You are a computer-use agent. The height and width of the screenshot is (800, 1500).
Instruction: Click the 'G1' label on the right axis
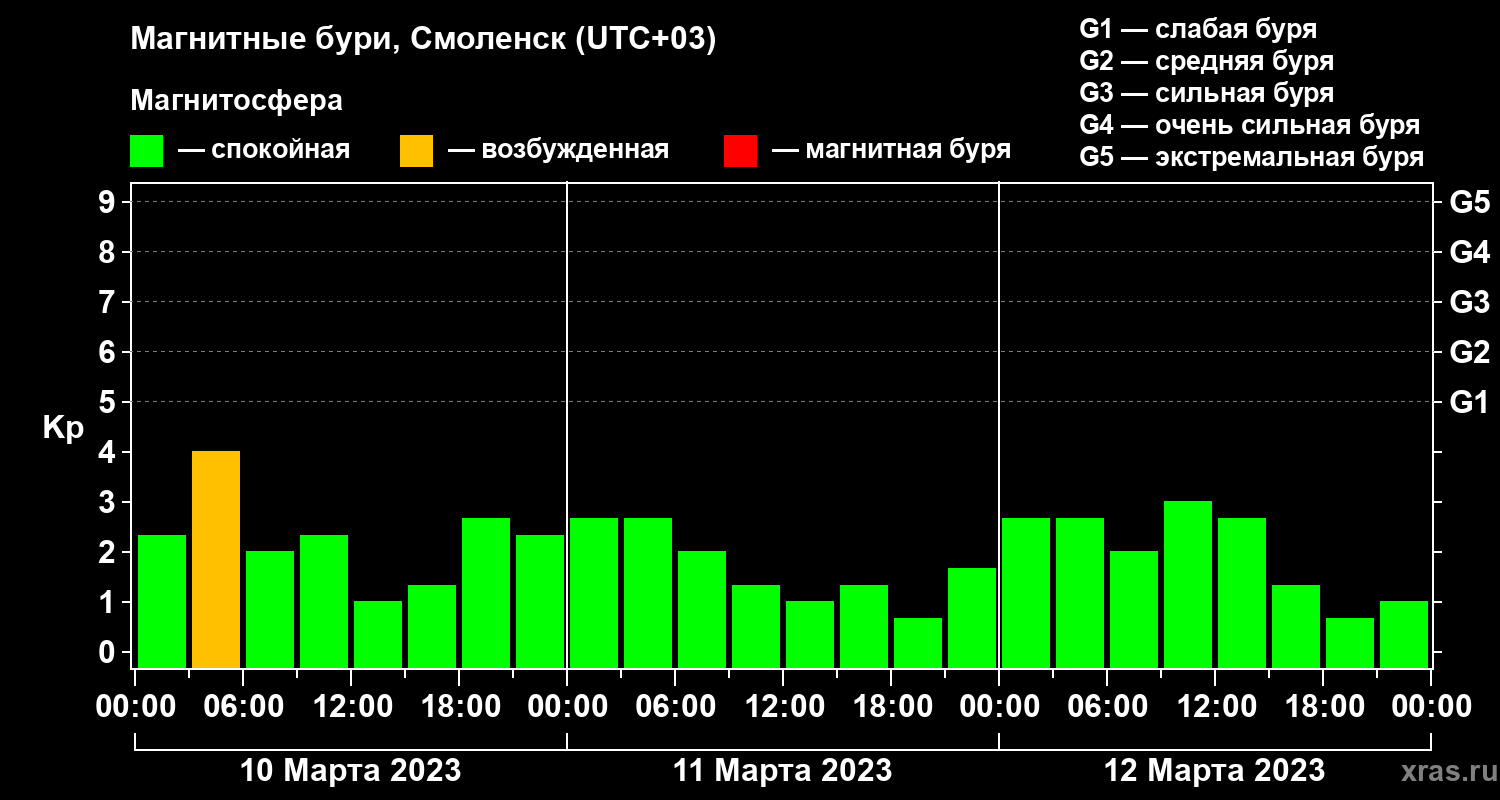coord(1469,402)
